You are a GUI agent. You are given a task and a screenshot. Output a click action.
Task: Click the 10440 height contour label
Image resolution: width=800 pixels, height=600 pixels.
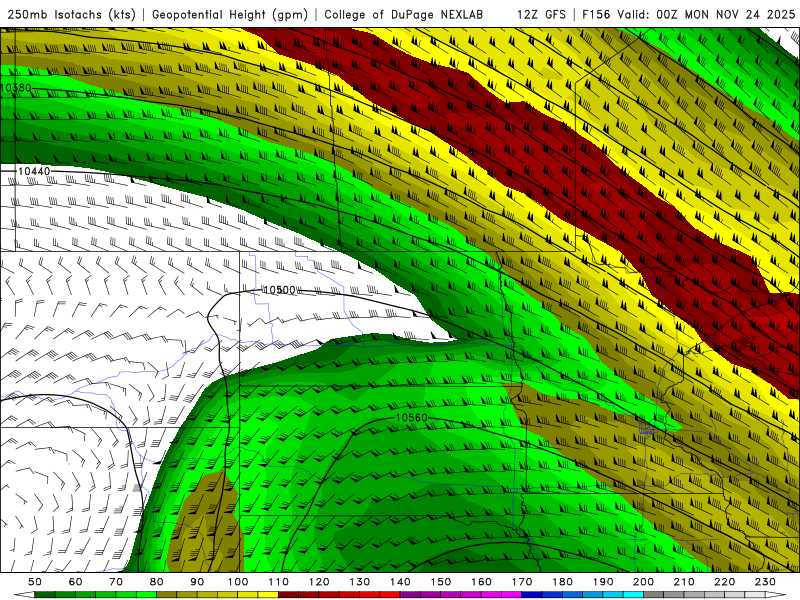[34, 171]
